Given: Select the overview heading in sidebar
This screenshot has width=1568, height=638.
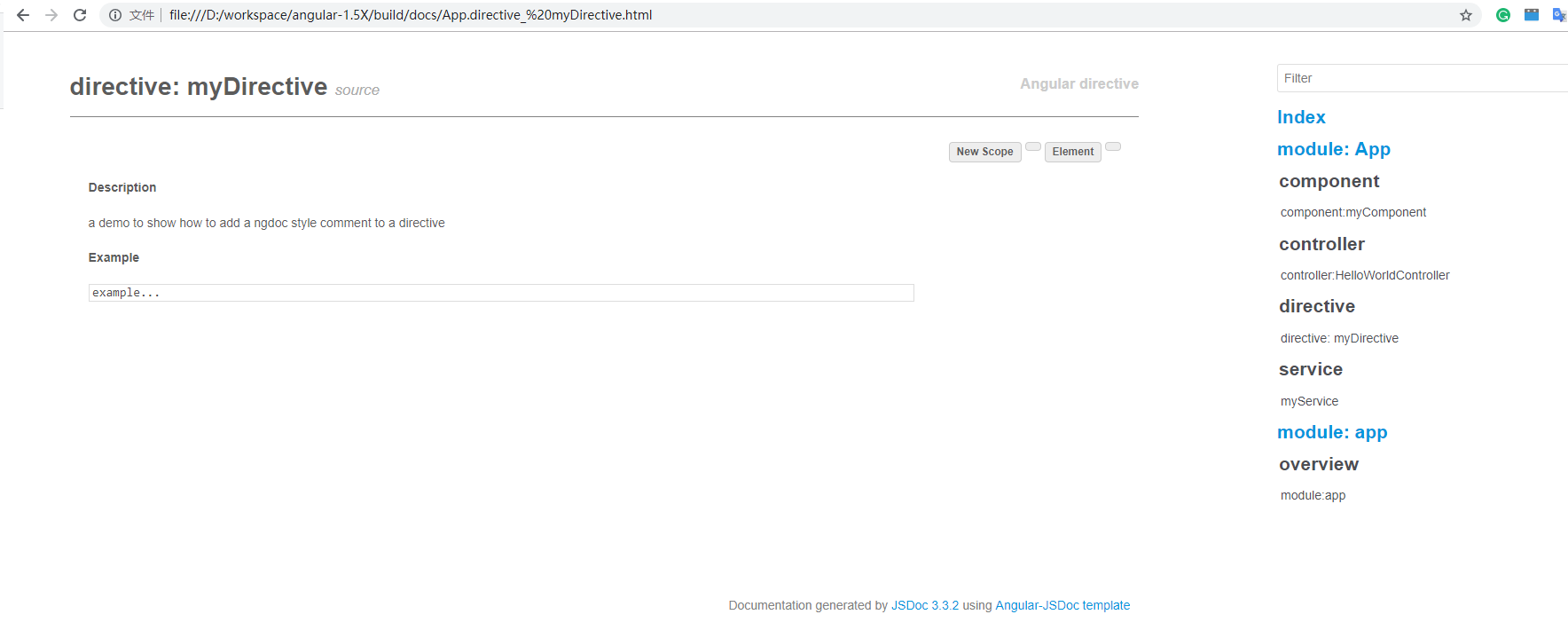Looking at the screenshot, I should click(1319, 464).
